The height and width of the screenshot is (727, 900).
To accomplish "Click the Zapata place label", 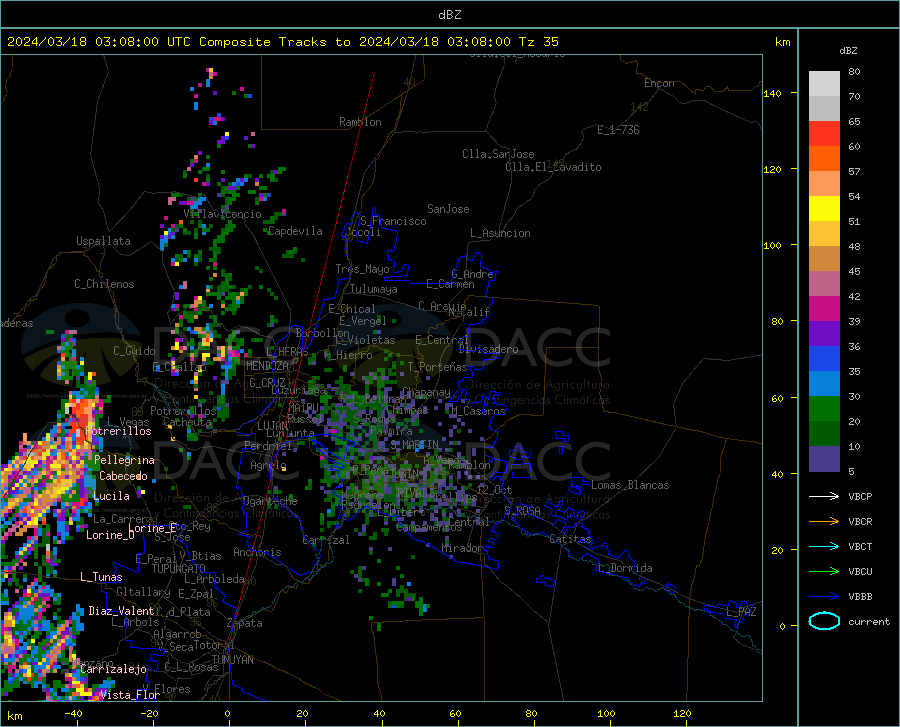I will (245, 623).
